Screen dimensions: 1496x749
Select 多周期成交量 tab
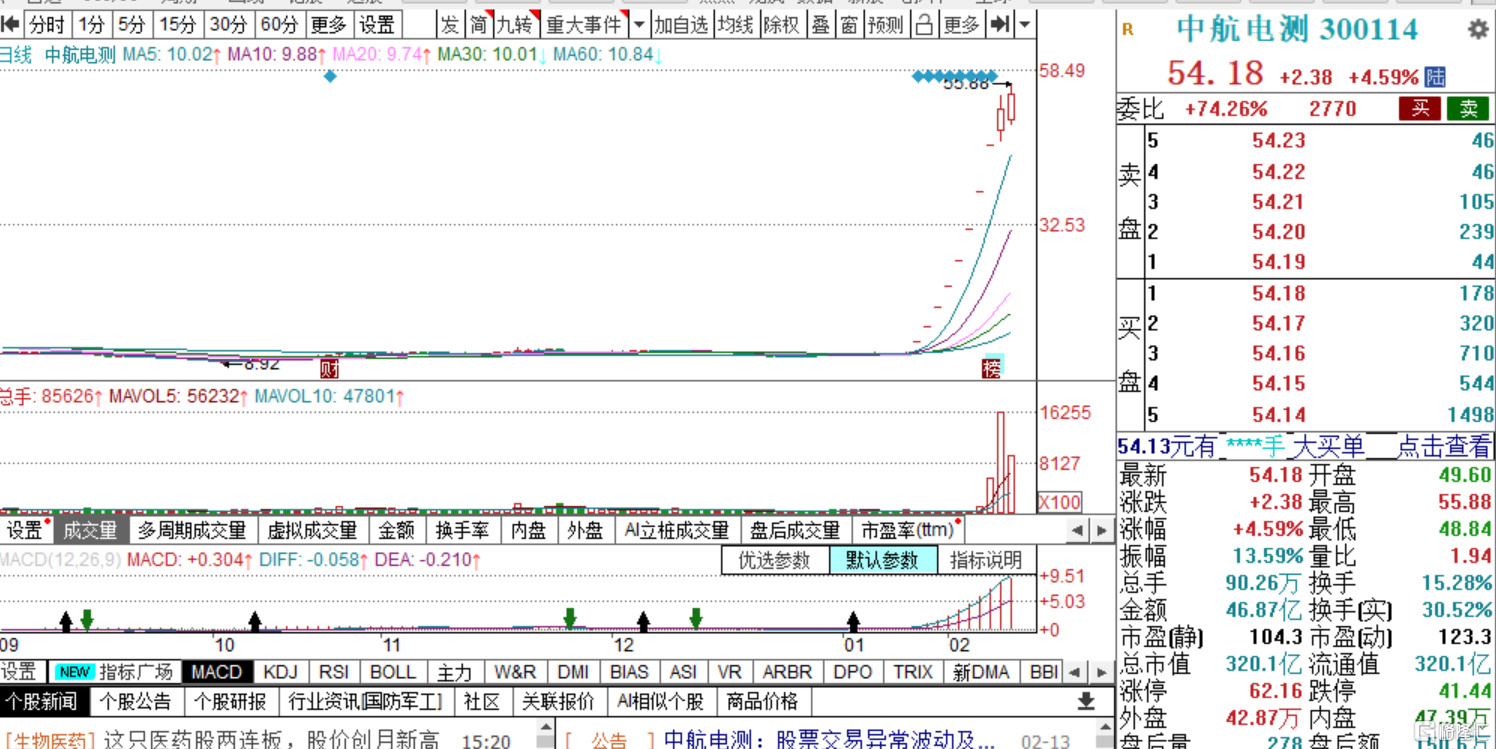click(192, 530)
